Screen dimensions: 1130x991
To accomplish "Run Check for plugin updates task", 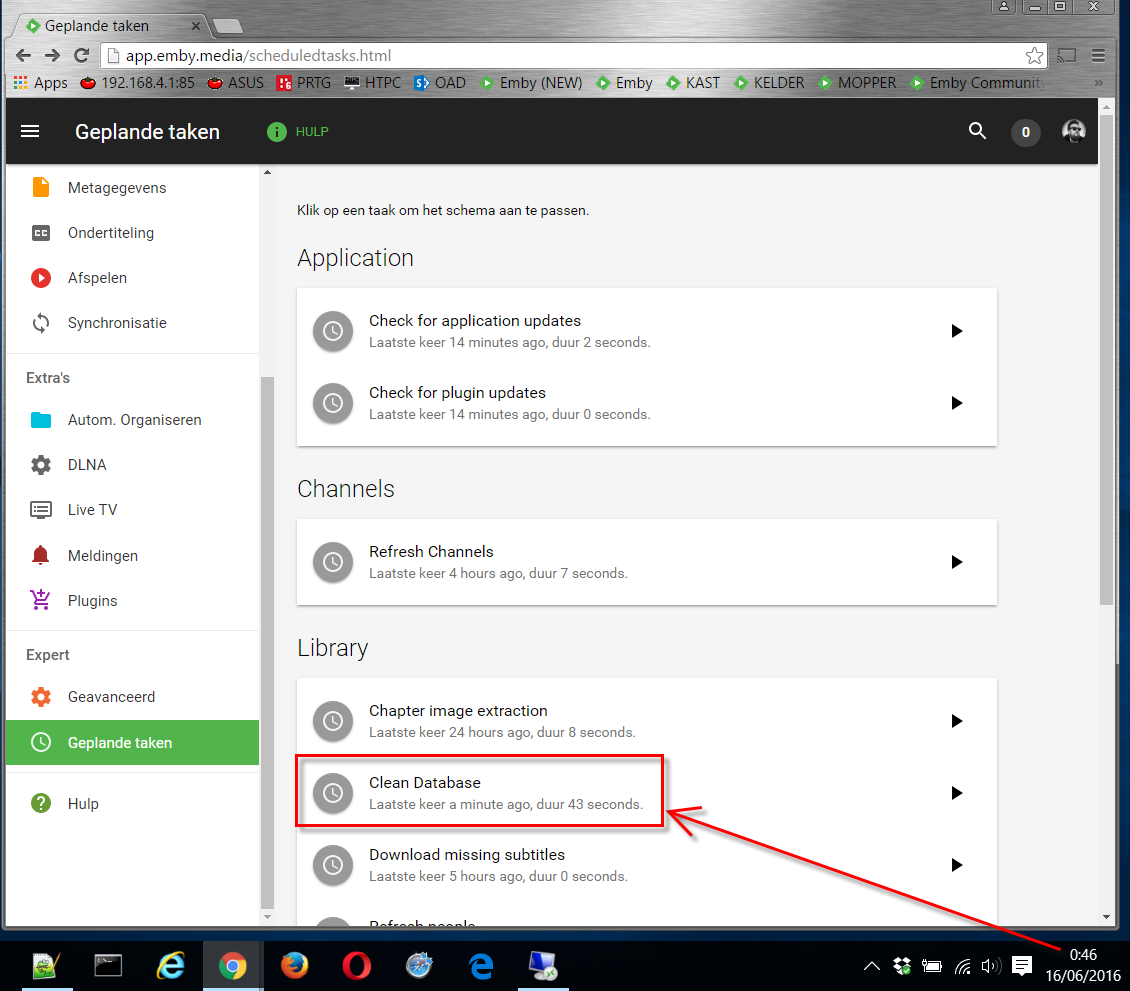I will 956,403.
